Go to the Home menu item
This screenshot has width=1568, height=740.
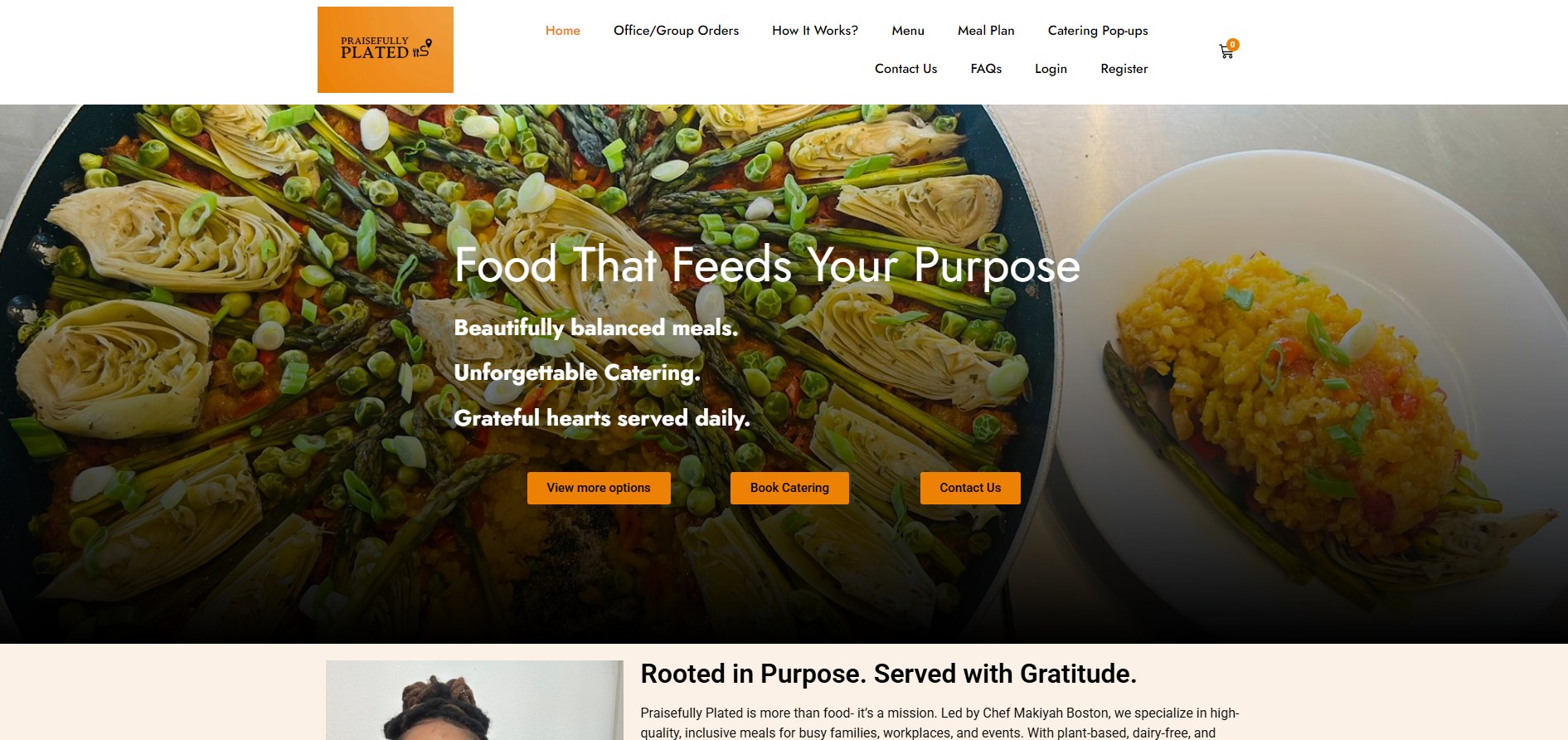(563, 31)
